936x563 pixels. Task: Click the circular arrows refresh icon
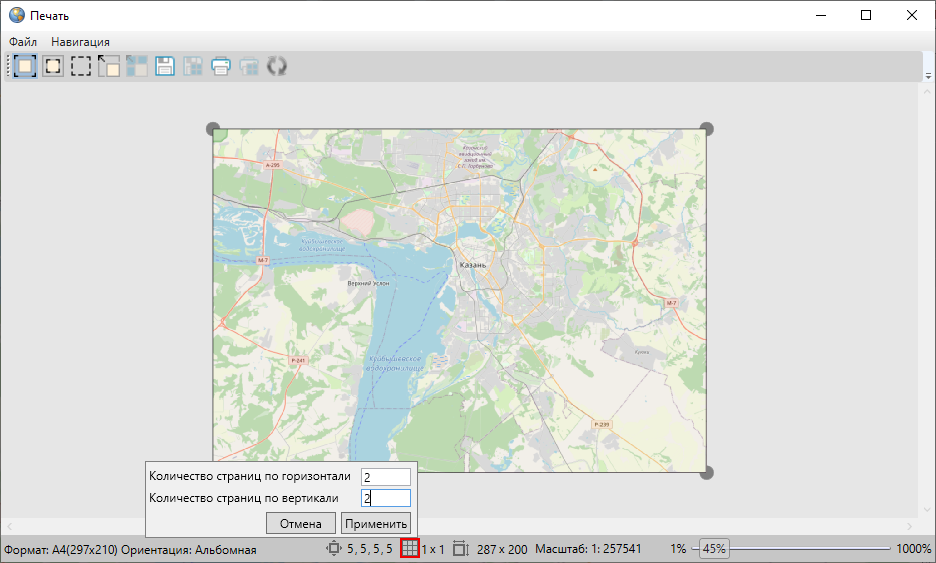277,67
